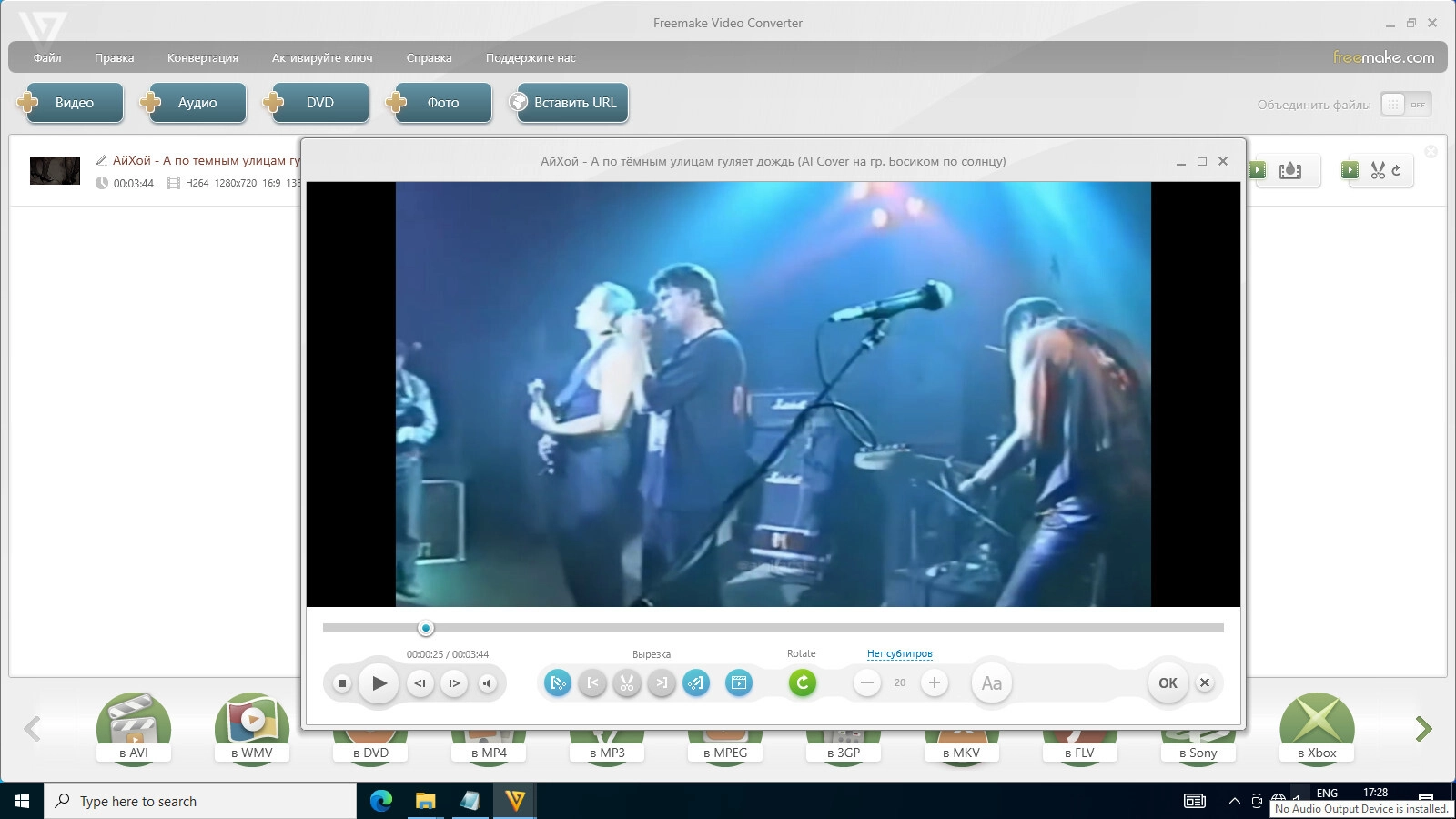Screen dimensions: 1456x819
Task: Stop video playback with the stop button
Action: coord(342,683)
